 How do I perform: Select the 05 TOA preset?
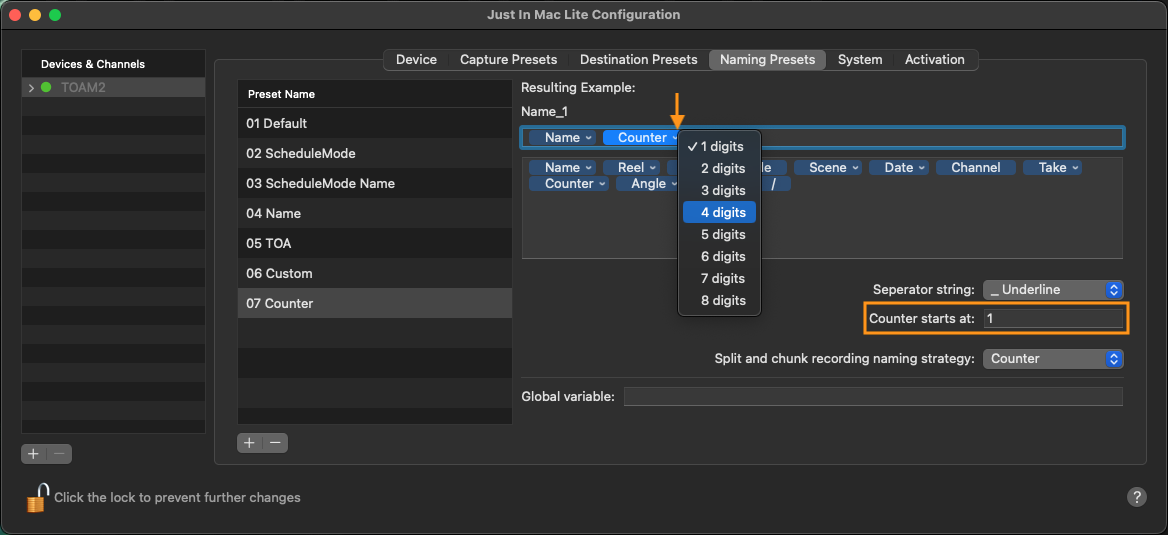point(375,244)
